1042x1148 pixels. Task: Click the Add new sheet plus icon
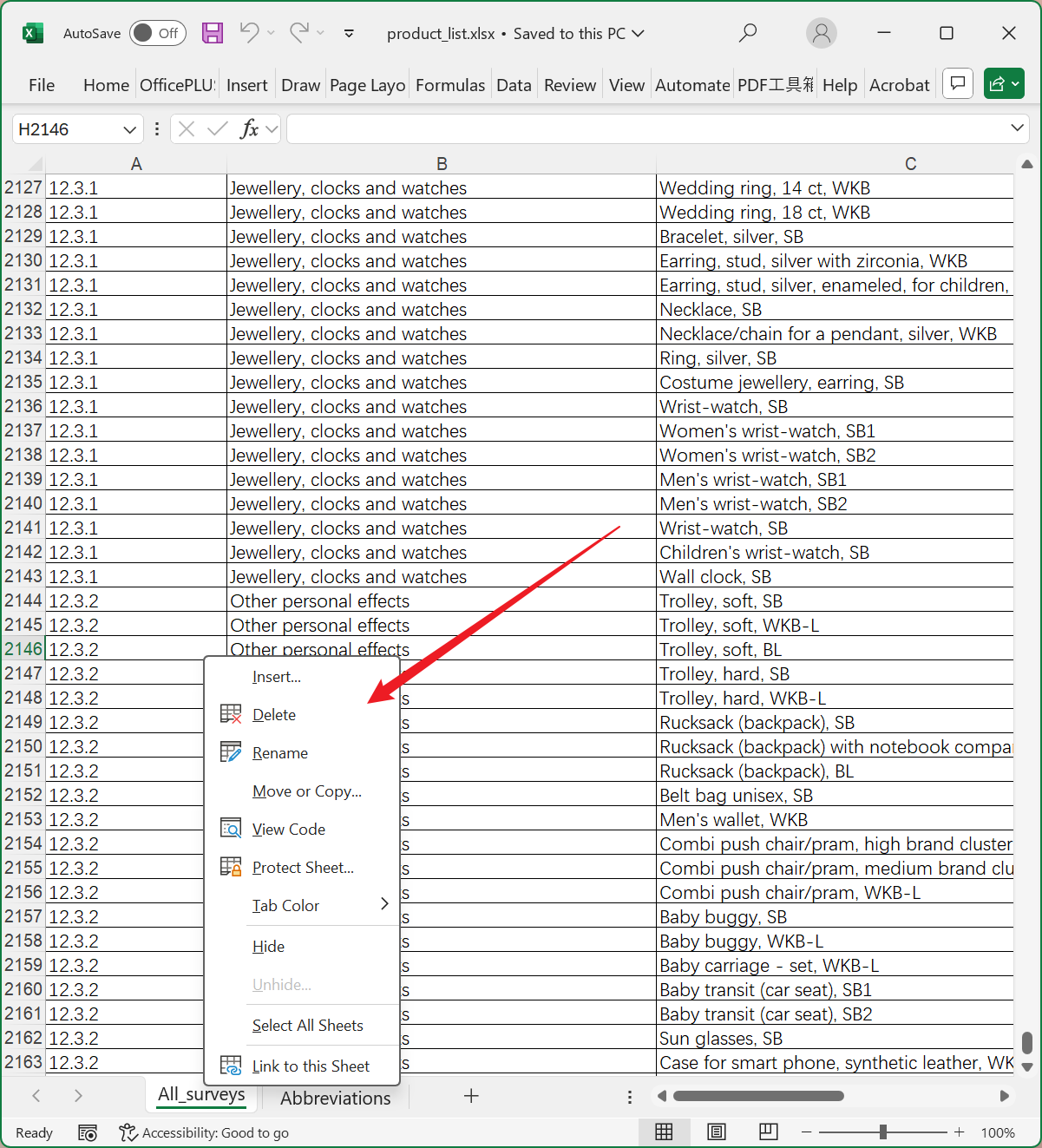pos(471,1096)
